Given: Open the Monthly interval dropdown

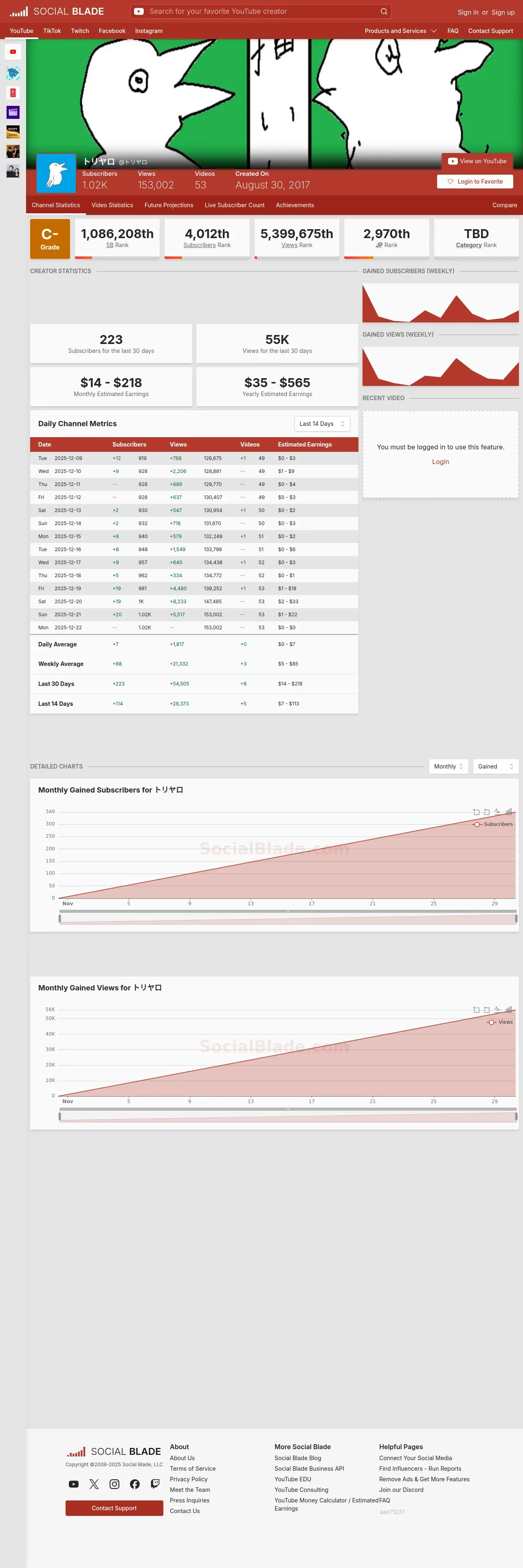Looking at the screenshot, I should [449, 766].
